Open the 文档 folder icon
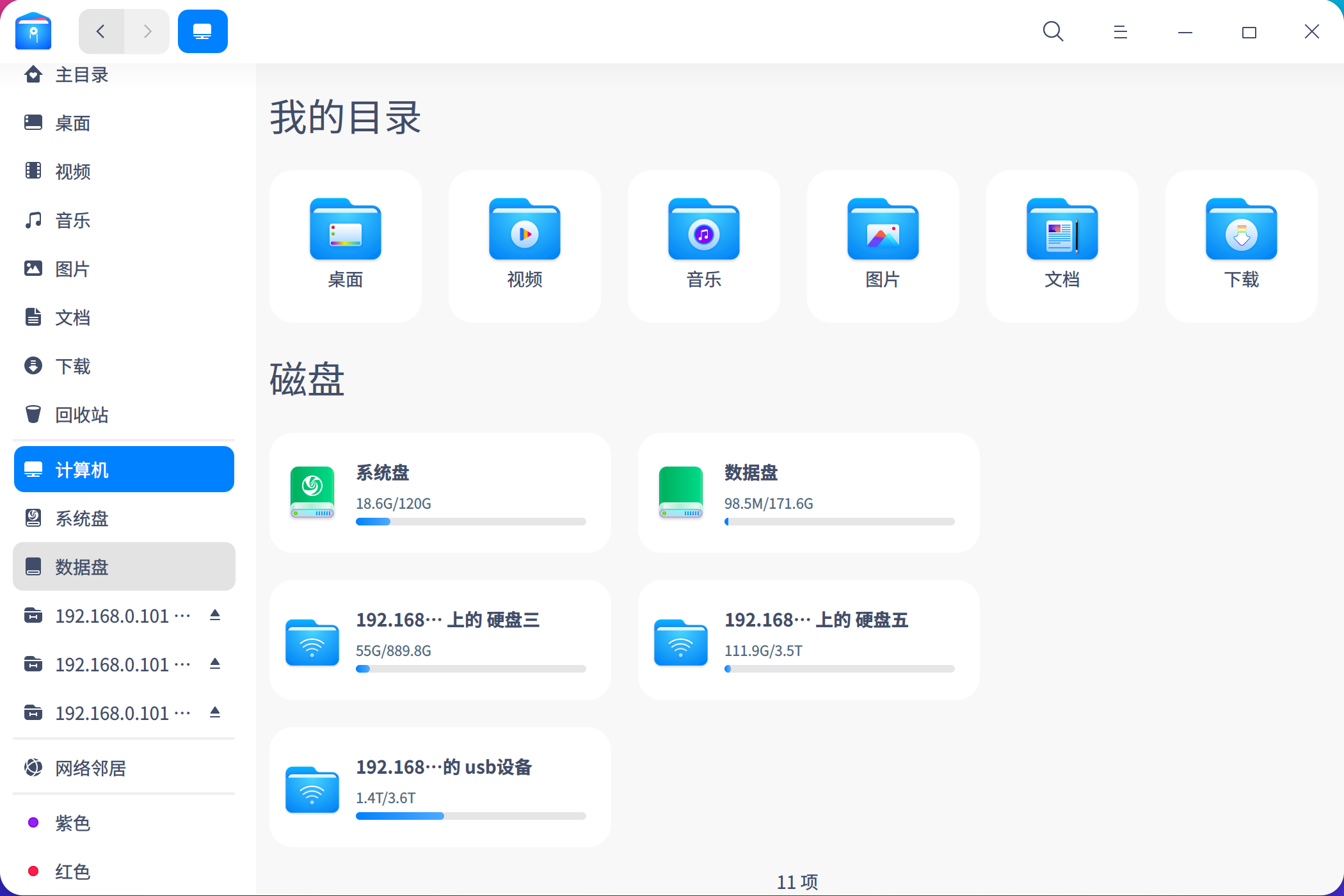This screenshot has height=896, width=1344. pos(1062,230)
